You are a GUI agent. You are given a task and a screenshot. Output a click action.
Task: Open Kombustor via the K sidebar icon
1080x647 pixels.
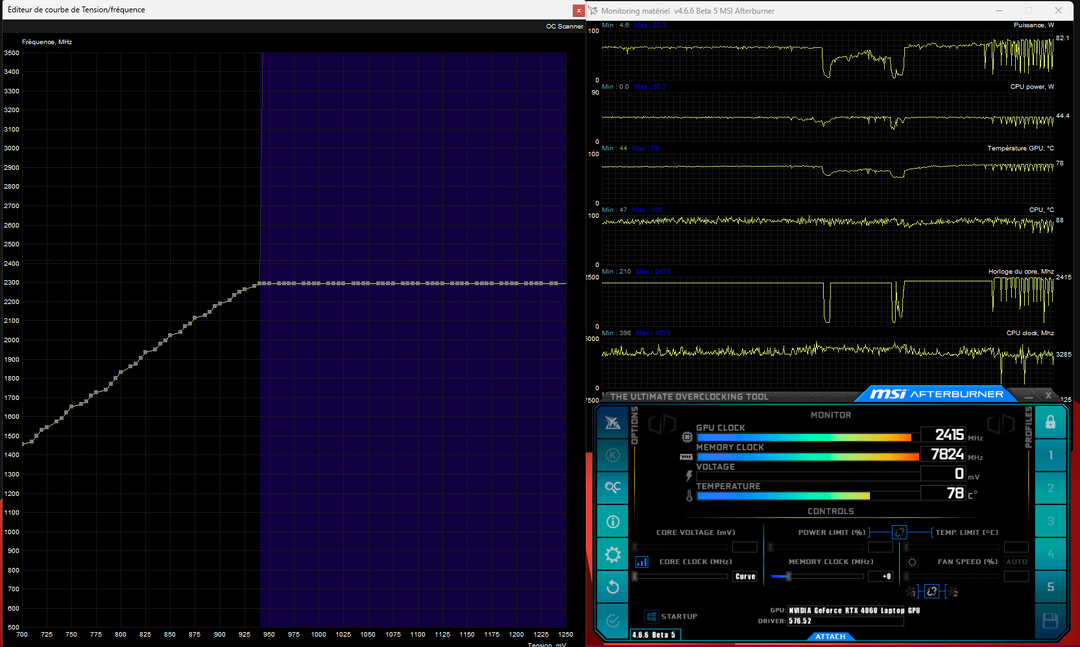[612, 455]
